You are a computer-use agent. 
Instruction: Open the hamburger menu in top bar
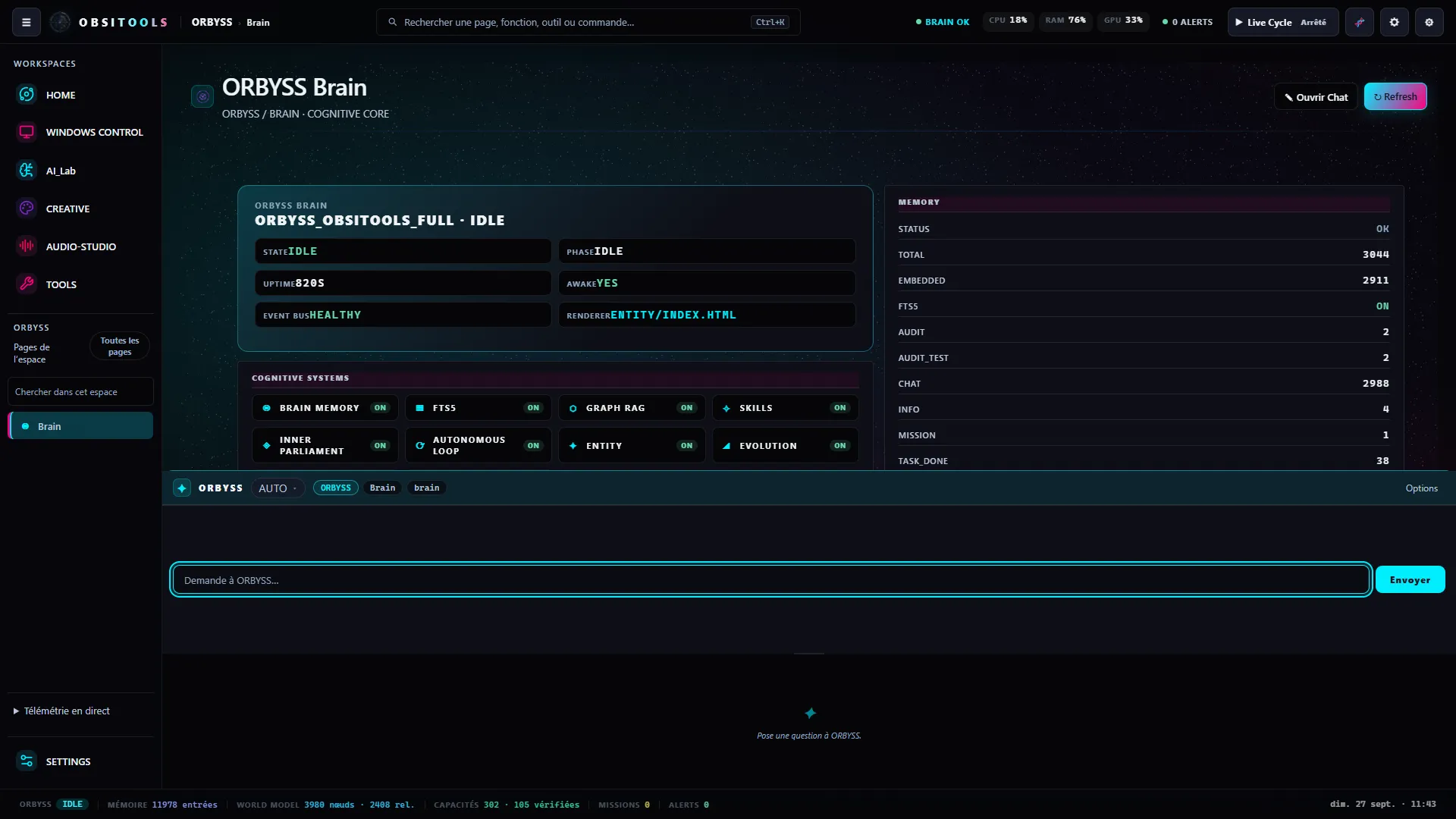tap(27, 22)
